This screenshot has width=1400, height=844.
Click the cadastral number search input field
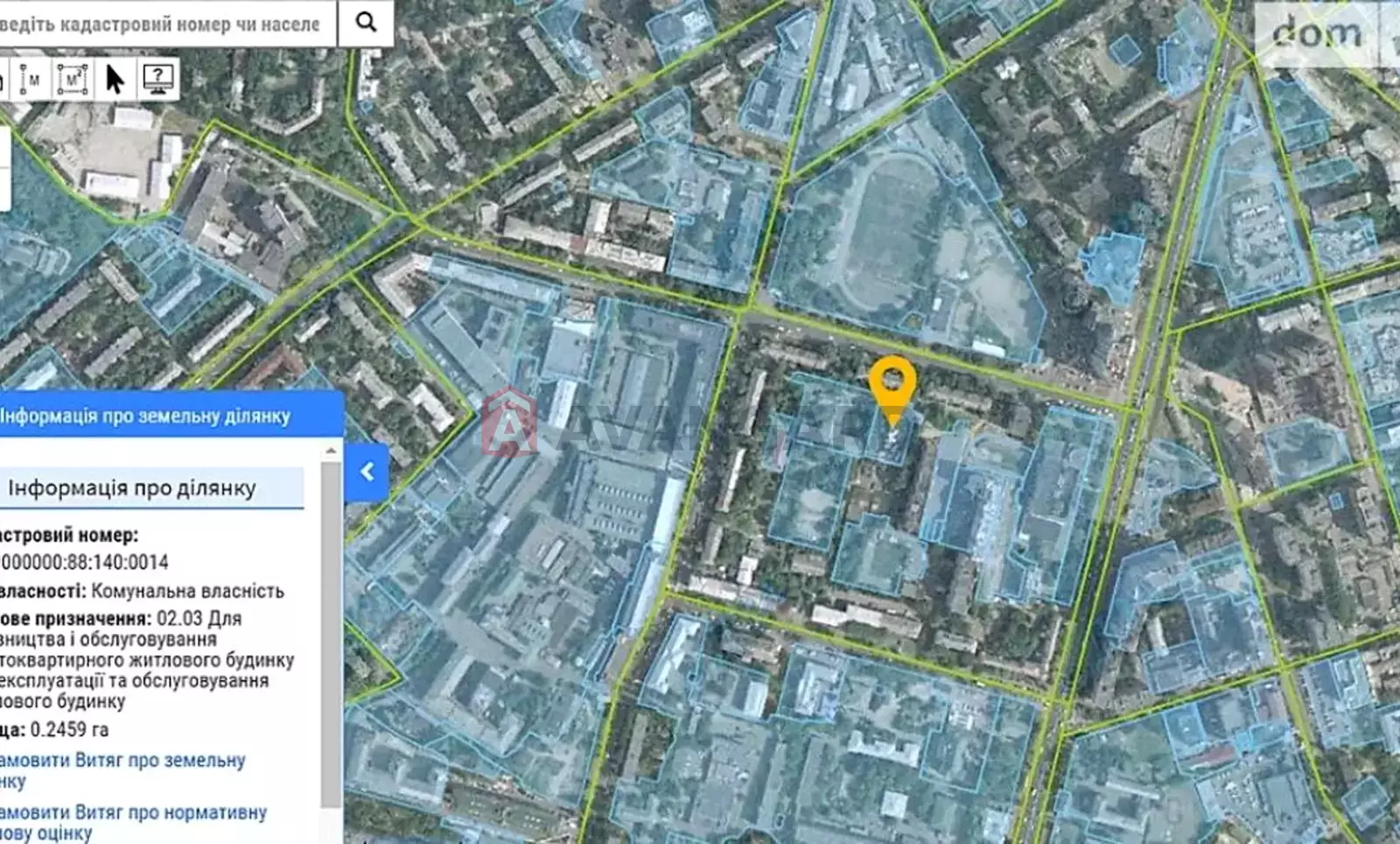click(x=162, y=24)
